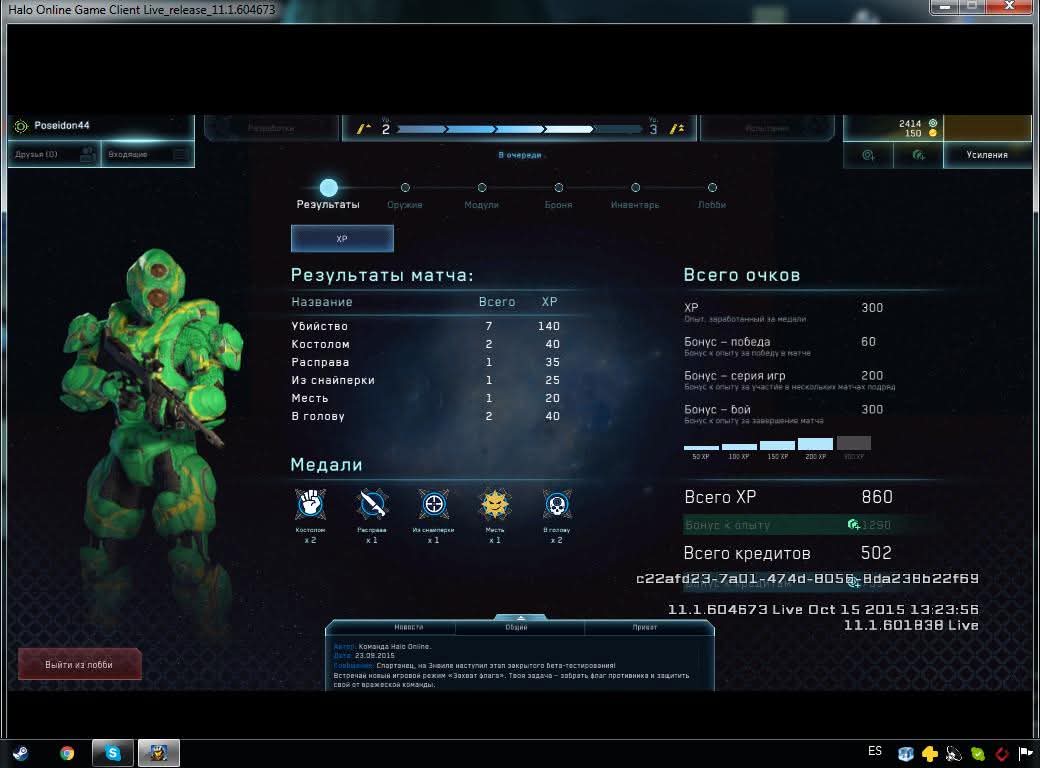Switch to the Приват chat tab
1040x768 pixels.
click(x=644, y=627)
